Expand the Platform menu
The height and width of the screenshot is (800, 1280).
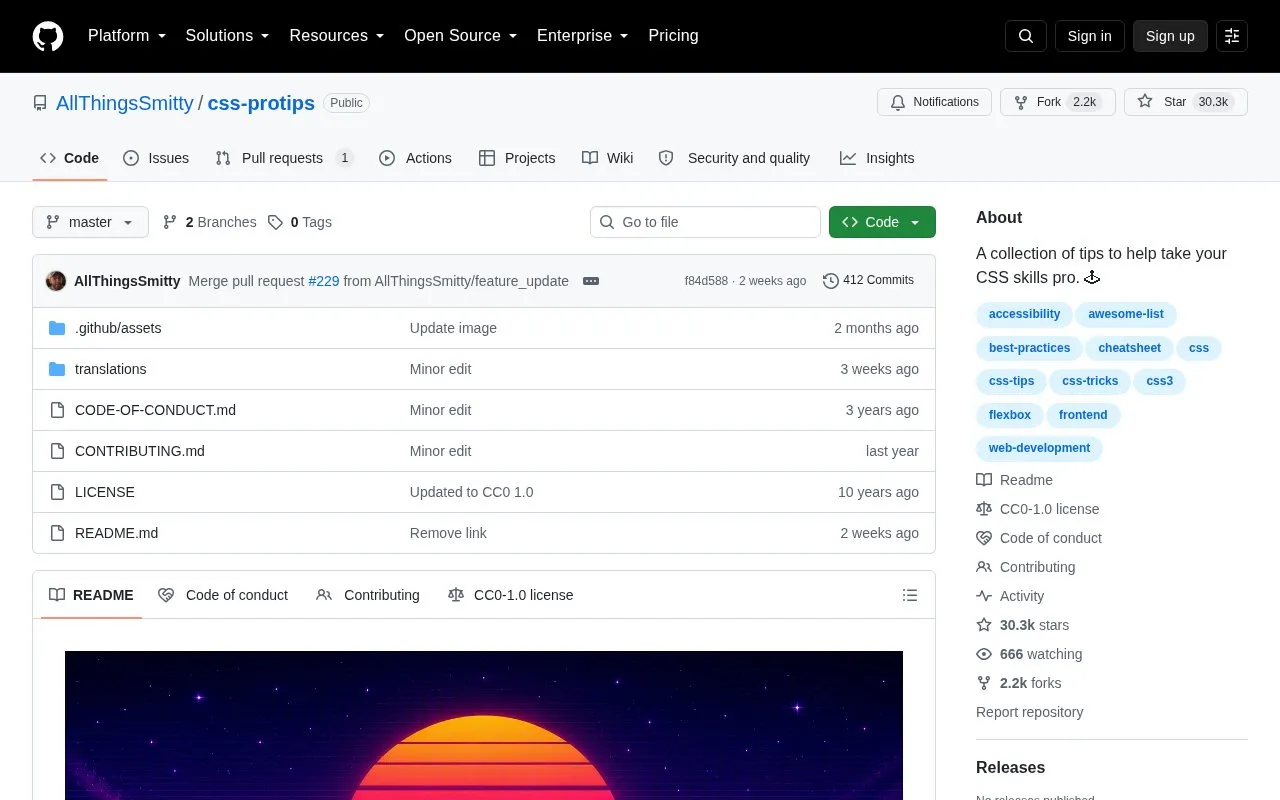pos(127,36)
